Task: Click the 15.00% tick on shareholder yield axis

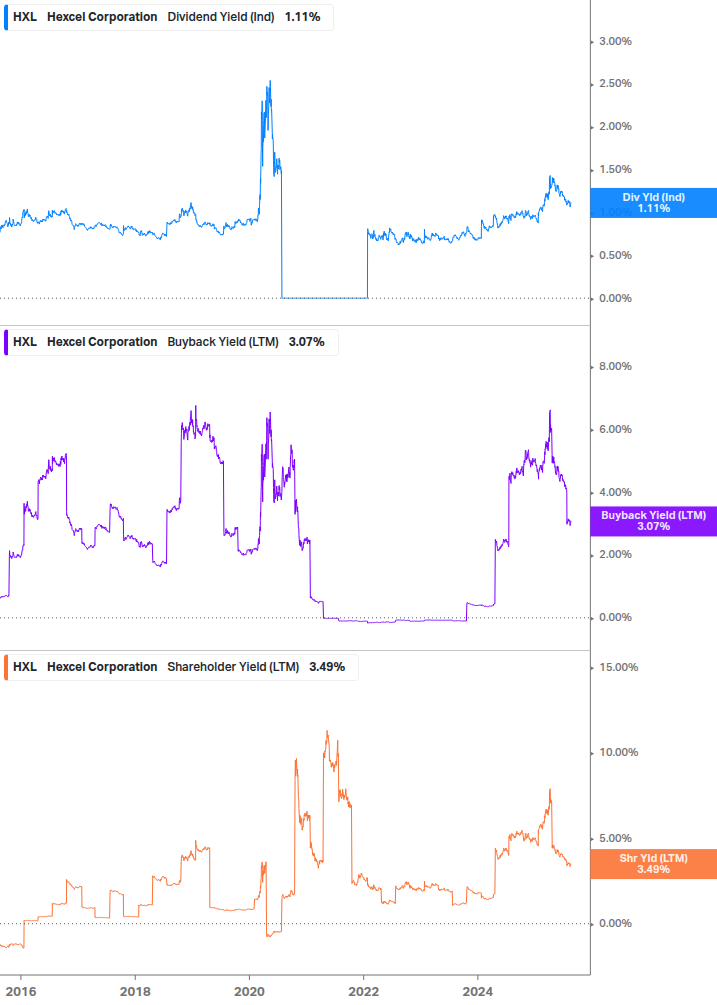Action: (618, 667)
